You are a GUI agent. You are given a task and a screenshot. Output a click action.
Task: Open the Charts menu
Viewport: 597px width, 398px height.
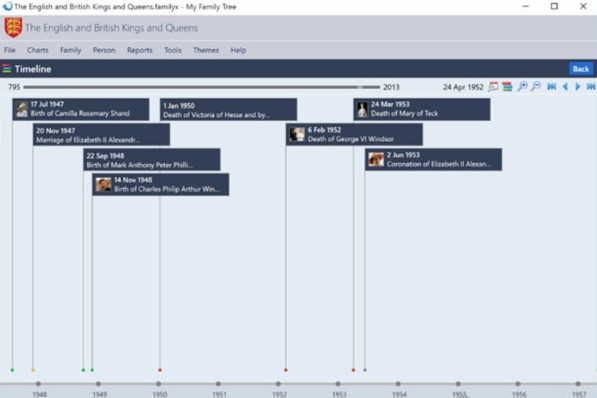tap(38, 50)
